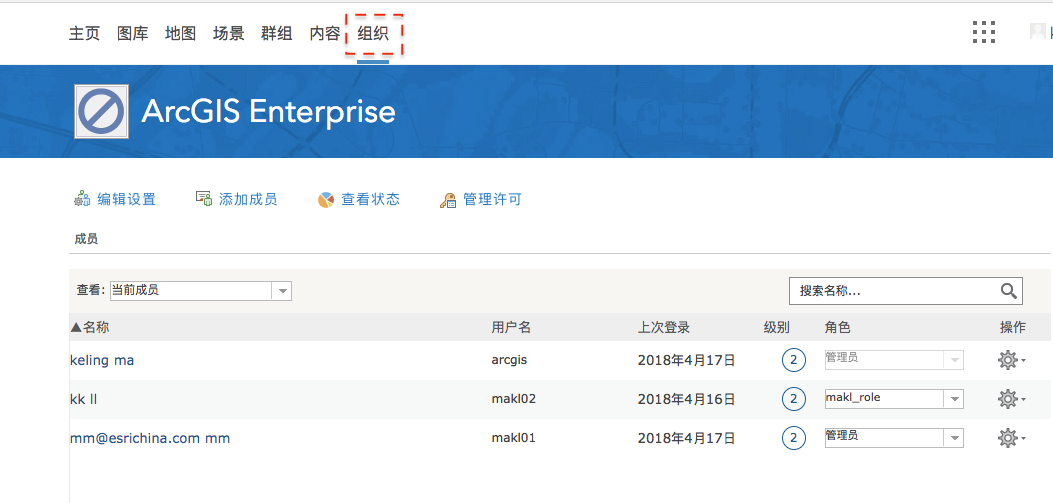Screen dimensions: 1053x503
Task: Select the 组织 tab
Action: pyautogui.click(x=373, y=33)
